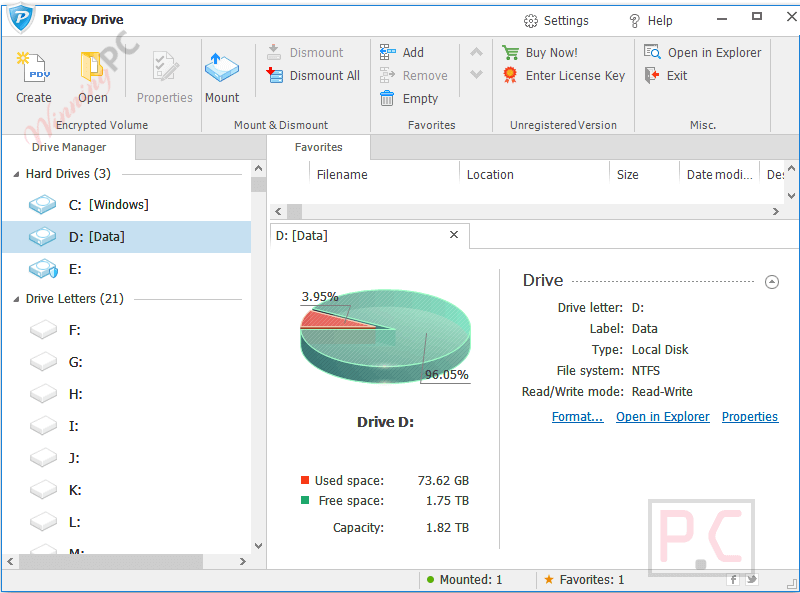
Task: Select the E: mounted drive
Action: click(x=127, y=269)
